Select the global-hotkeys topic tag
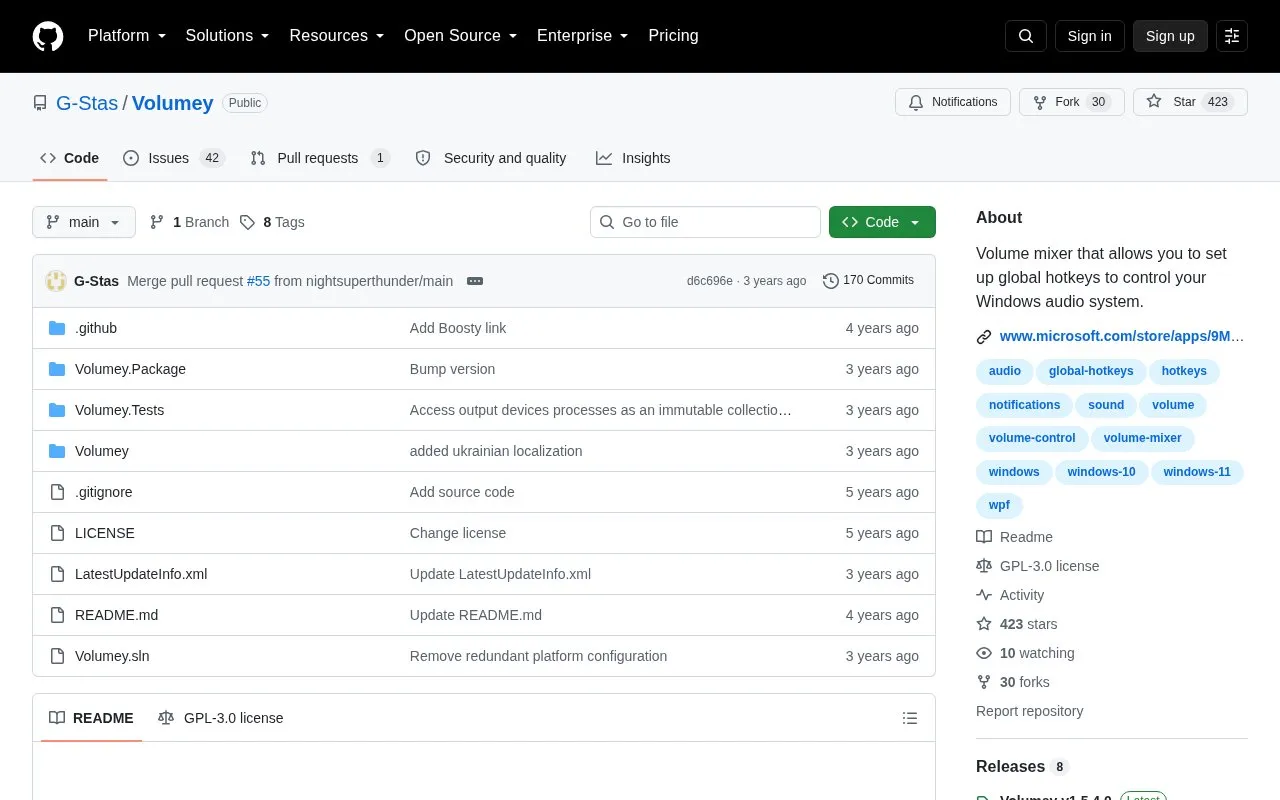 (x=1091, y=371)
